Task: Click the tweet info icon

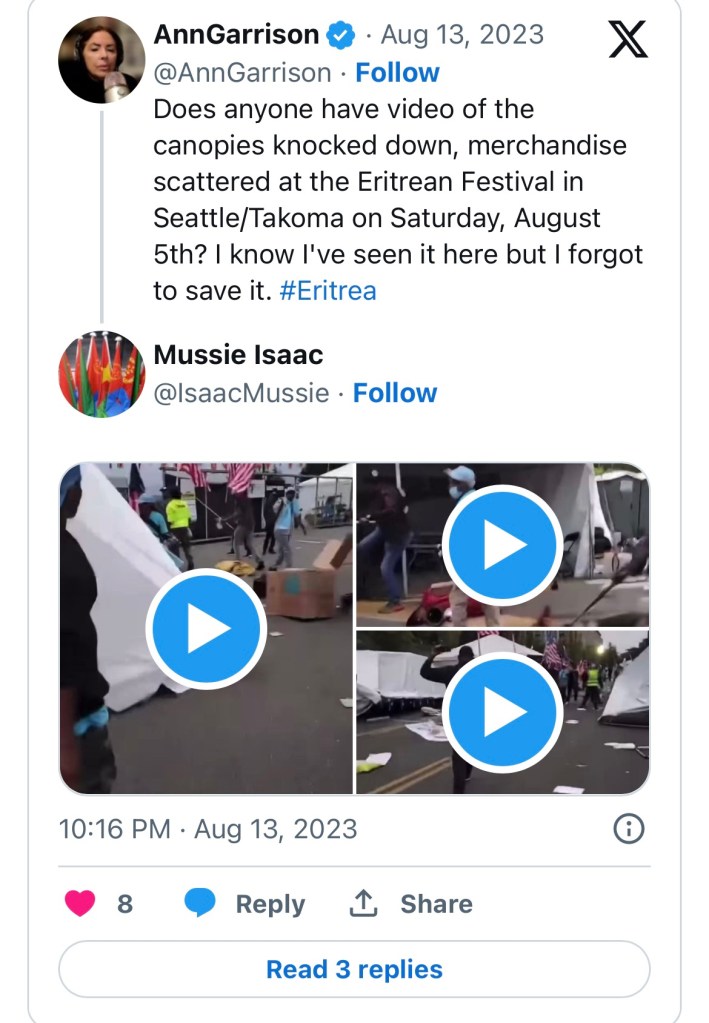Action: pos(628,828)
